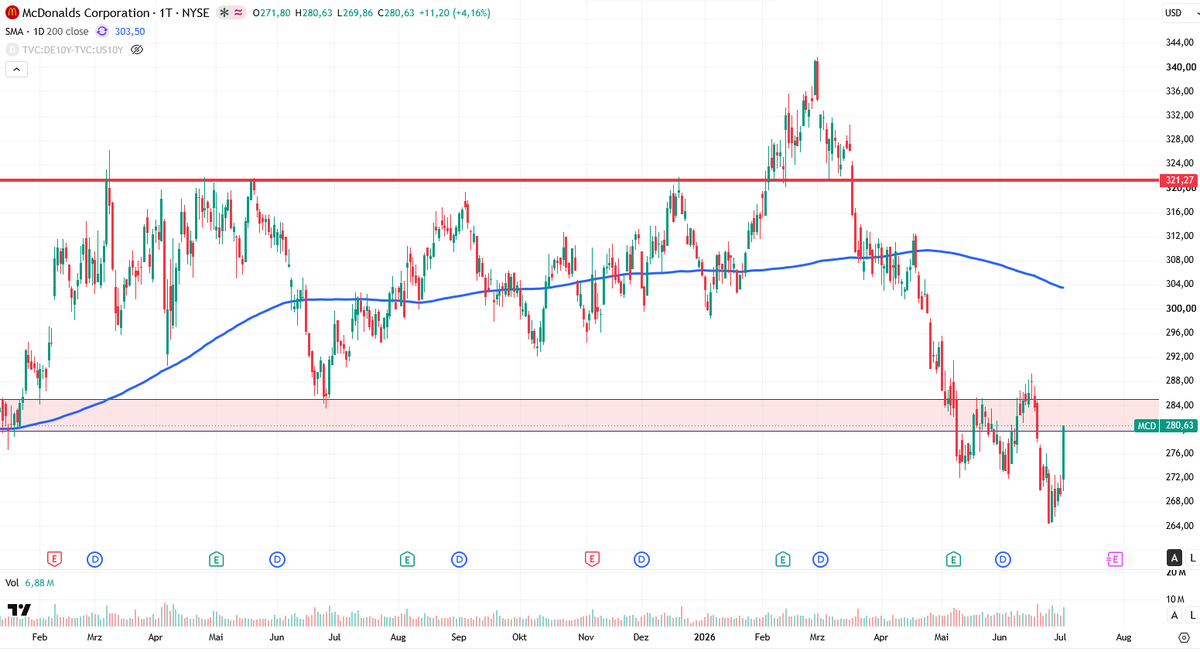
Task: Toggle log scale L on the price pane
Action: [1192, 558]
